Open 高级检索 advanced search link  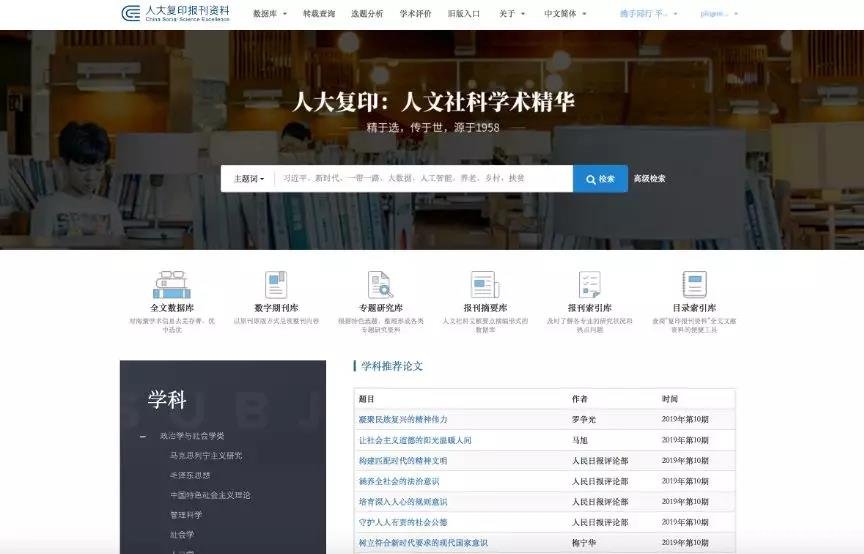coord(650,179)
